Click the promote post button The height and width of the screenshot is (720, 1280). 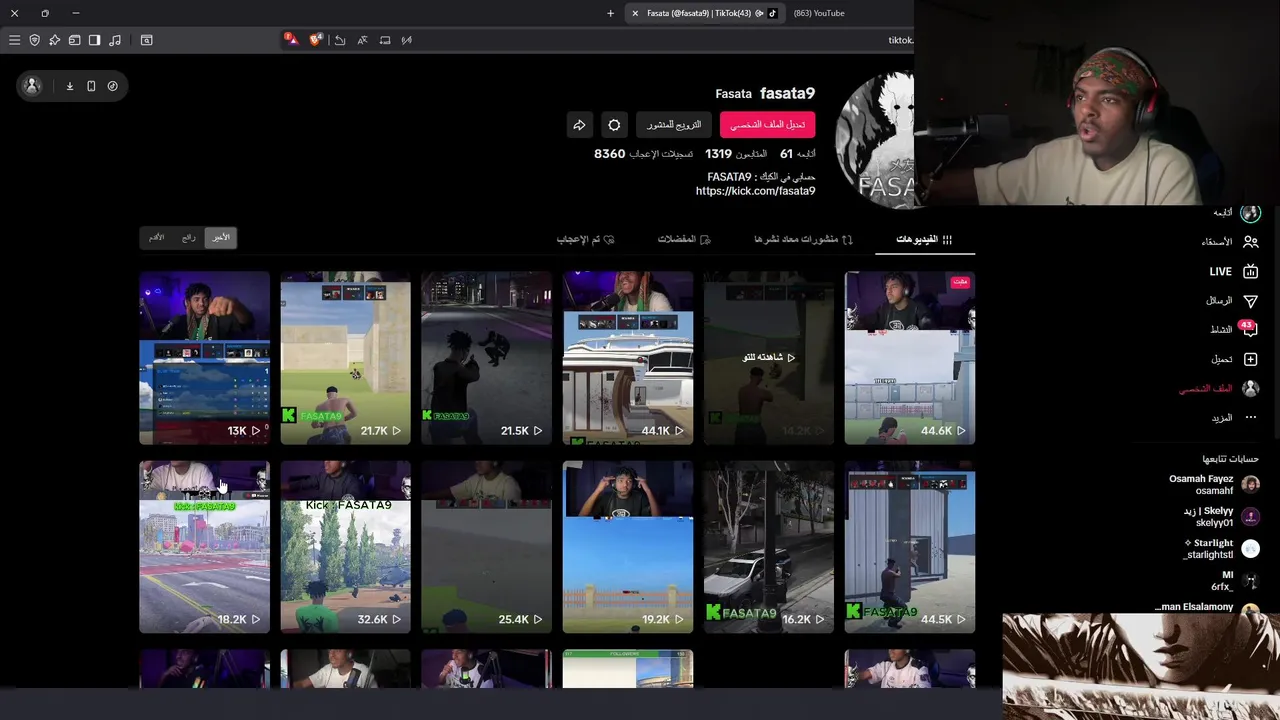pos(674,125)
